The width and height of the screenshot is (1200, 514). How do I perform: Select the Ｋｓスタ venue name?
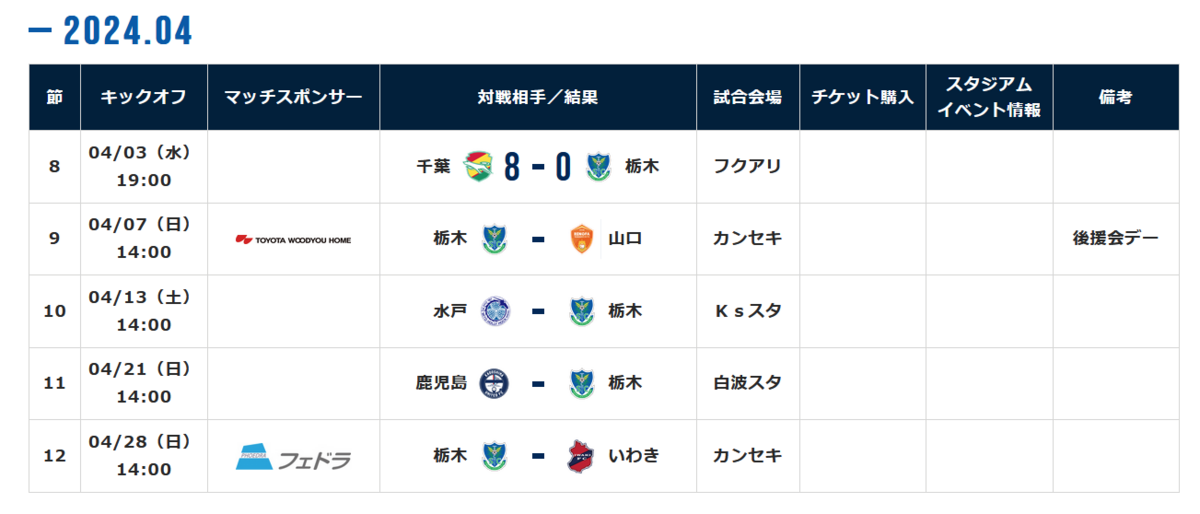pyautogui.click(x=747, y=311)
